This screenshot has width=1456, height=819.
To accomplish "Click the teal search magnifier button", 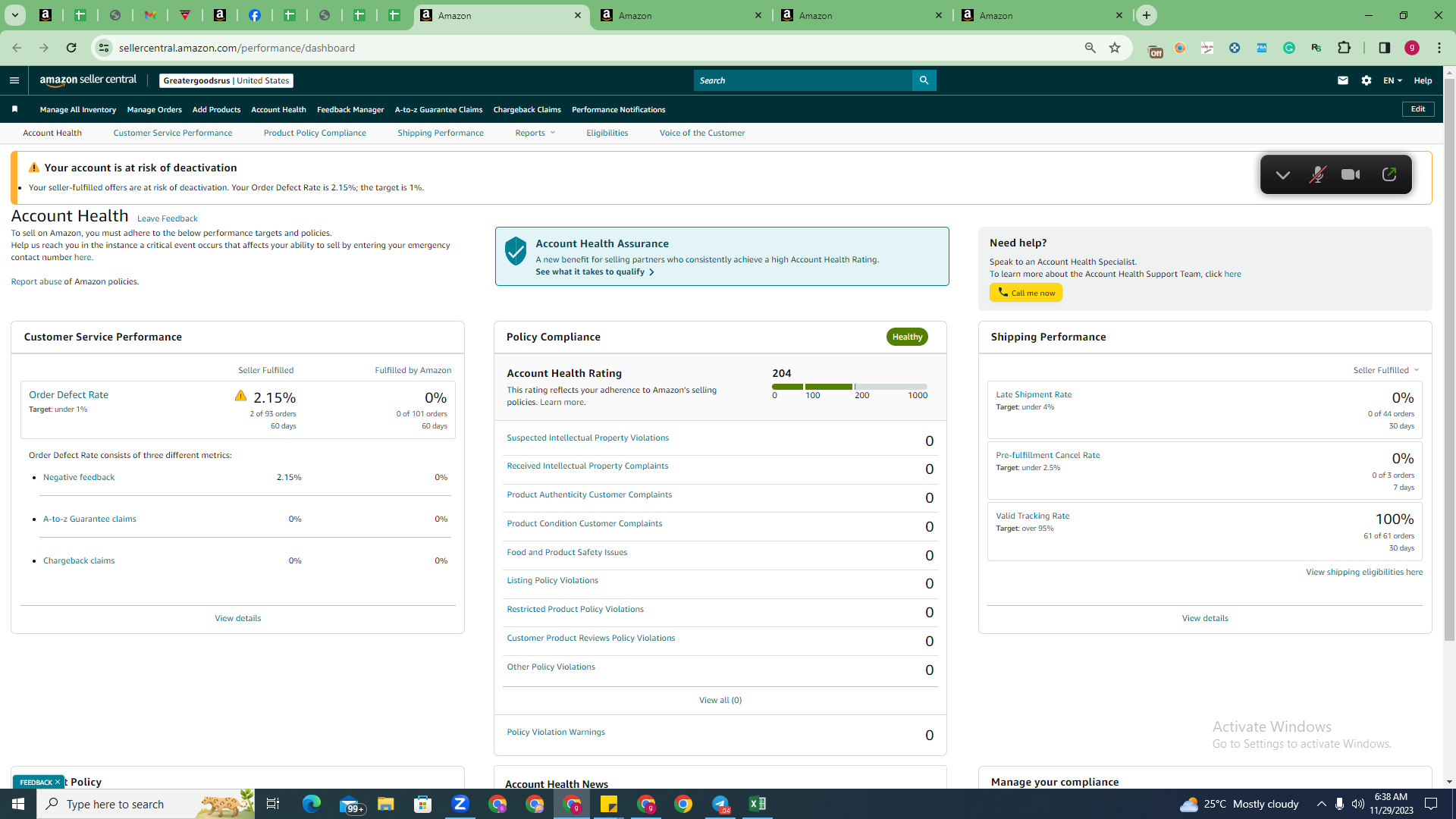I will (x=924, y=80).
